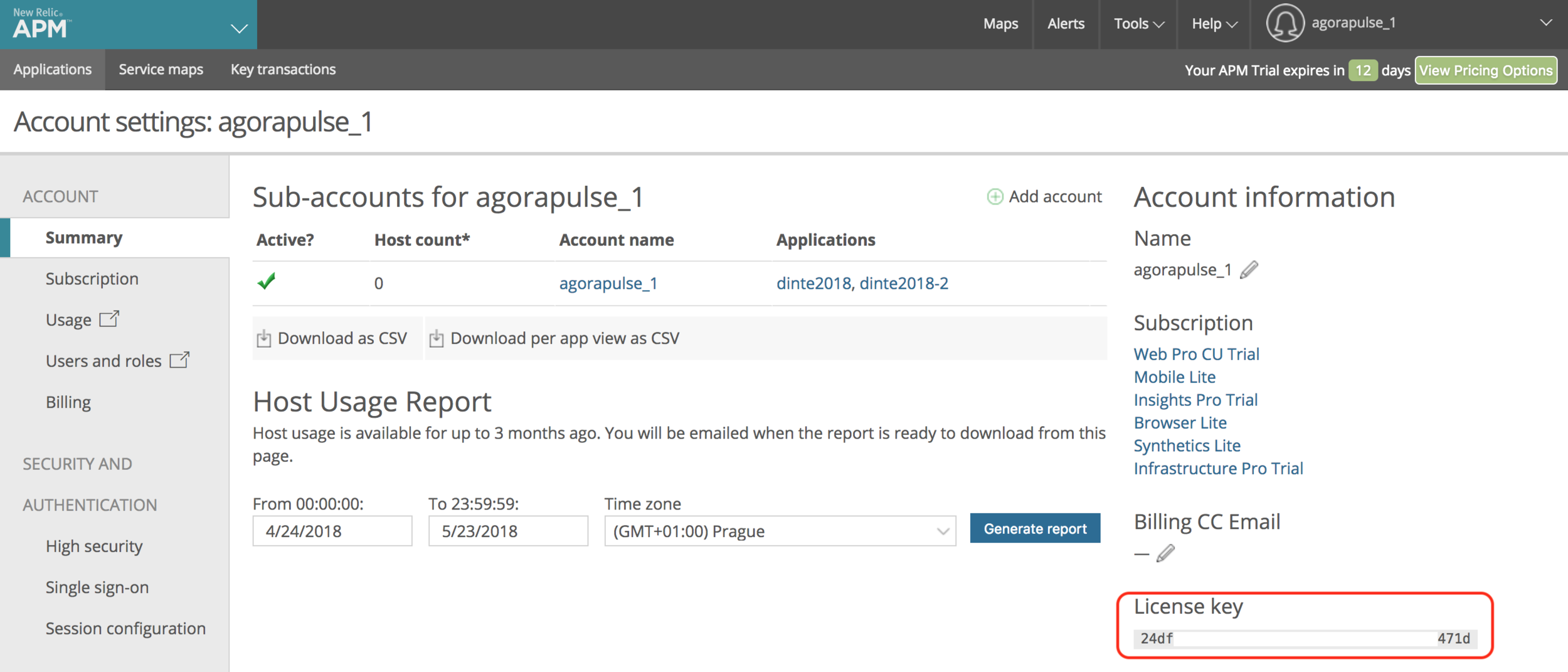Click the Account name column header
1568x672 pixels.
pyautogui.click(x=617, y=240)
